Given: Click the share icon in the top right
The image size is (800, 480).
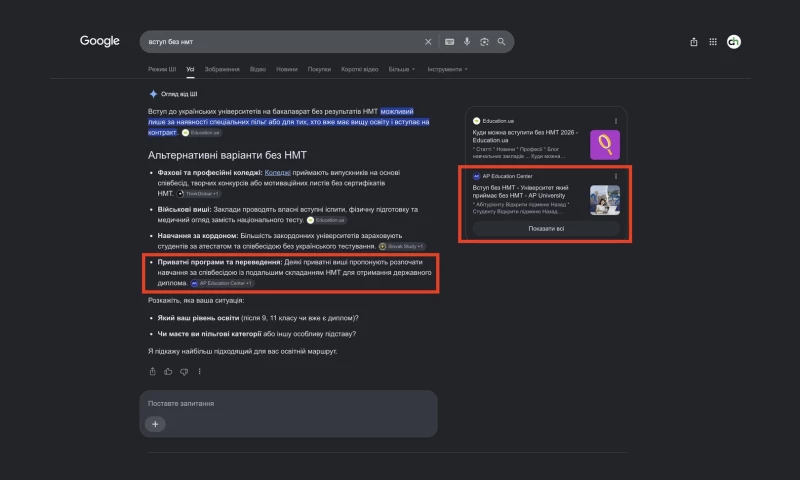Looking at the screenshot, I should (694, 42).
